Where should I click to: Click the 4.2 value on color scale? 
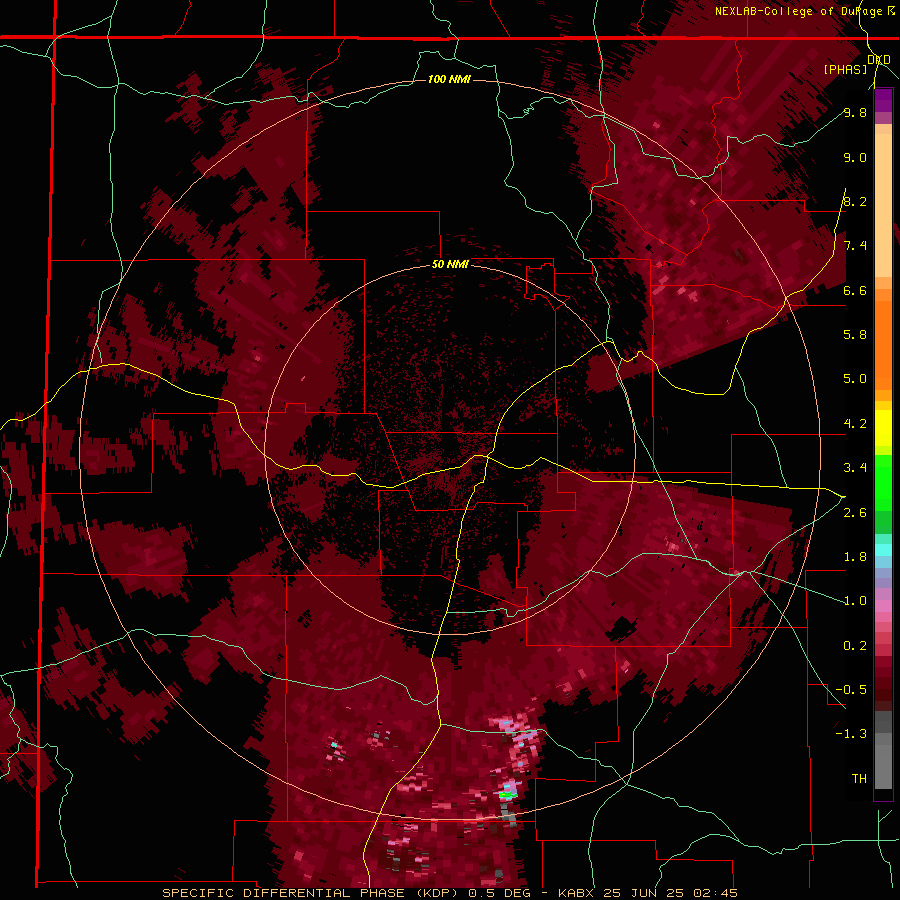tap(855, 424)
